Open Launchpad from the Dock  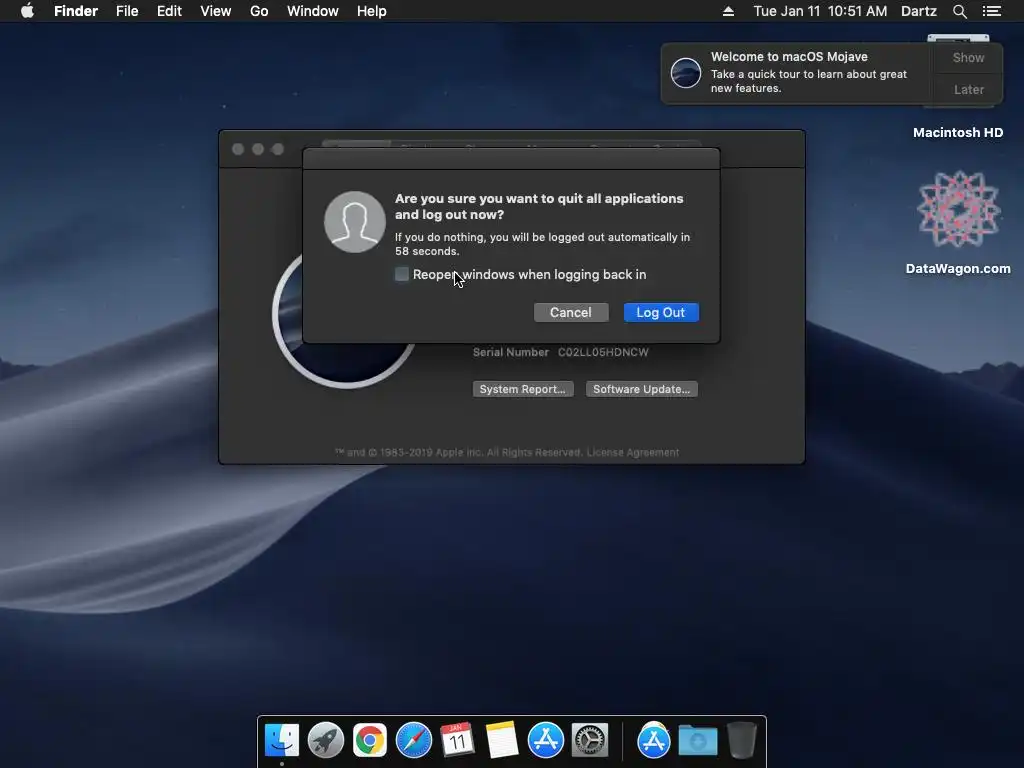click(326, 741)
